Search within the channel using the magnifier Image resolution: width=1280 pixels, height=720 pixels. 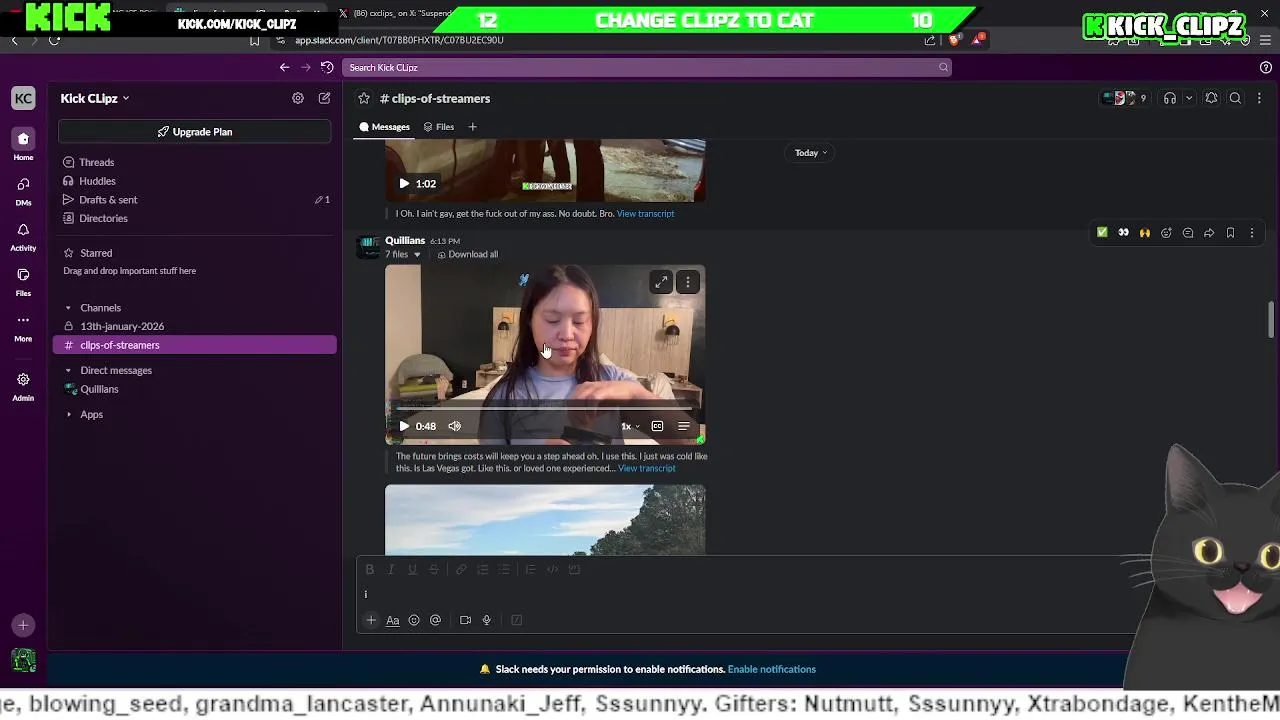[x=1235, y=98]
